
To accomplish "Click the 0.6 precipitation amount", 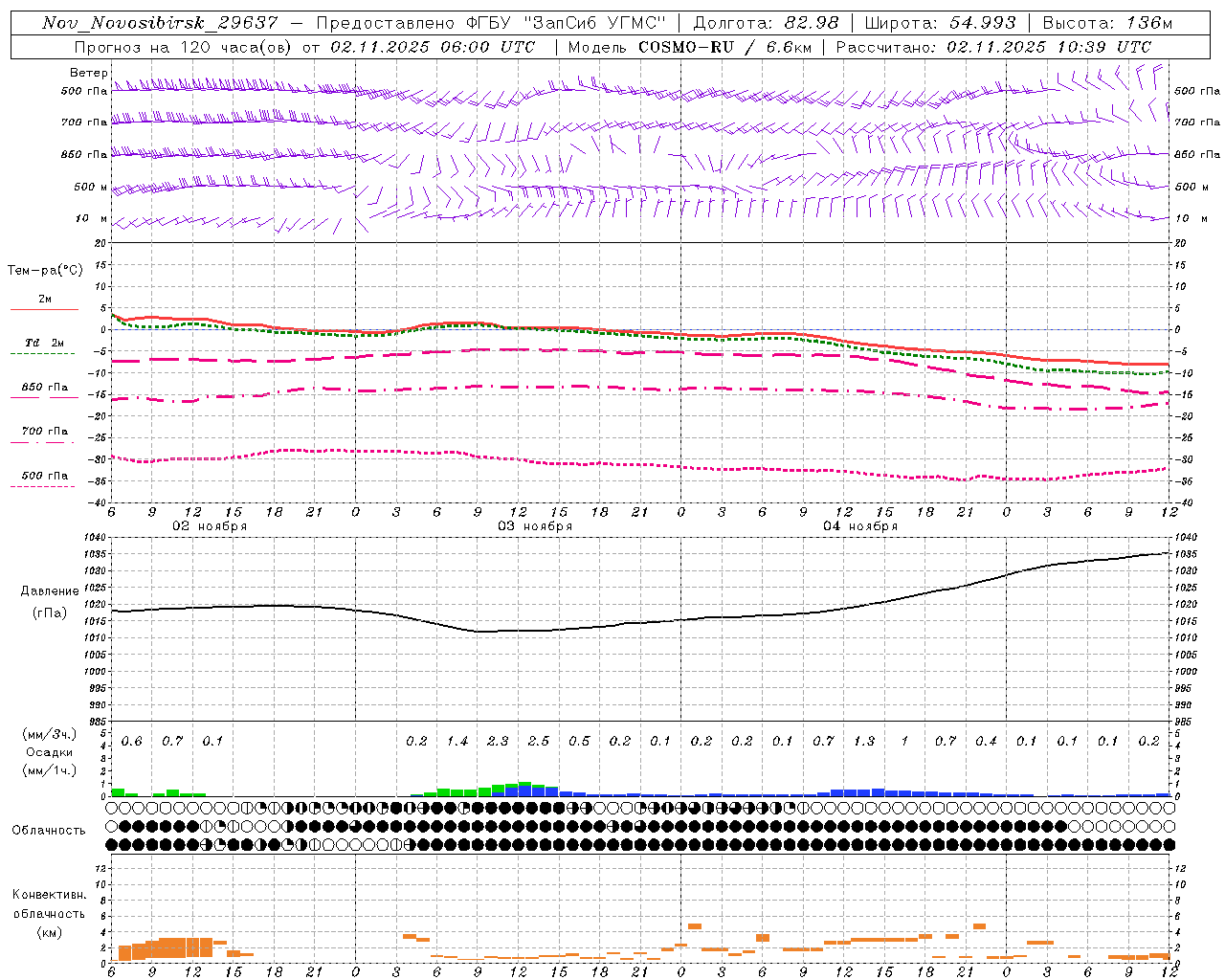I will [x=132, y=742].
